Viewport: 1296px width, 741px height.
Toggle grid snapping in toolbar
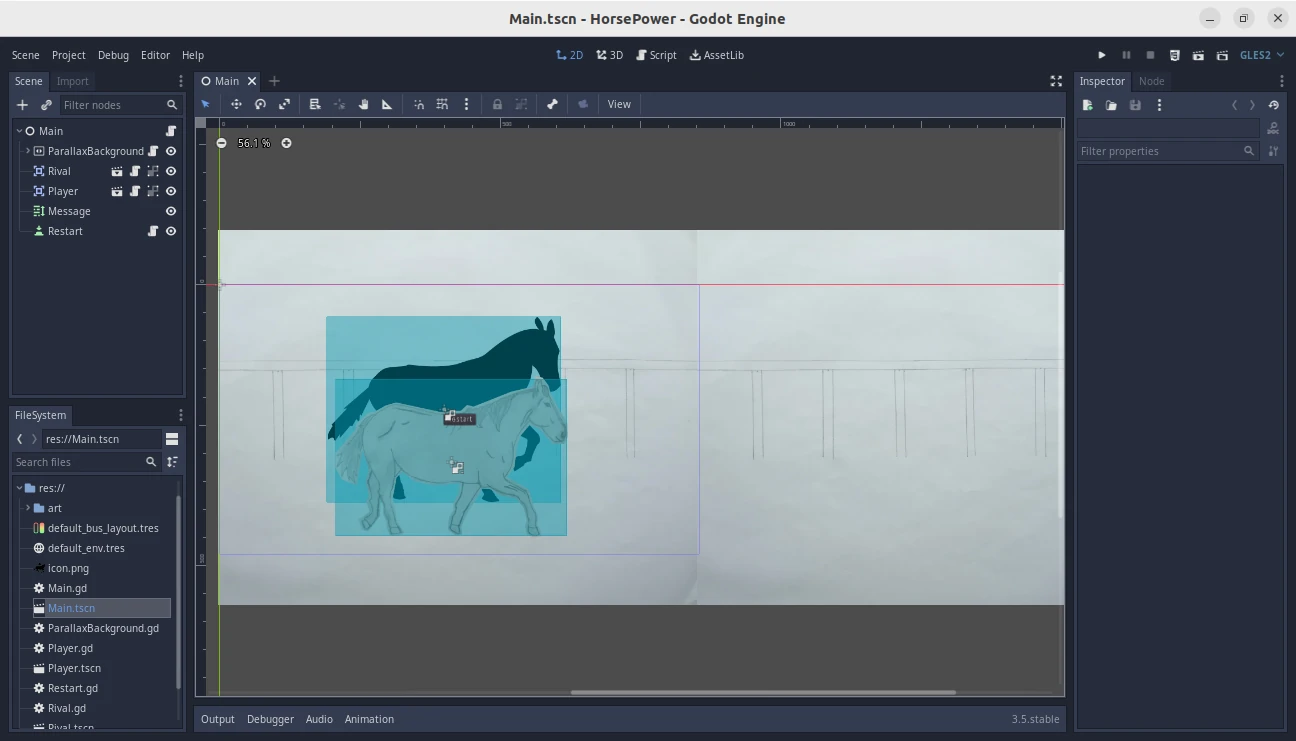click(x=442, y=104)
